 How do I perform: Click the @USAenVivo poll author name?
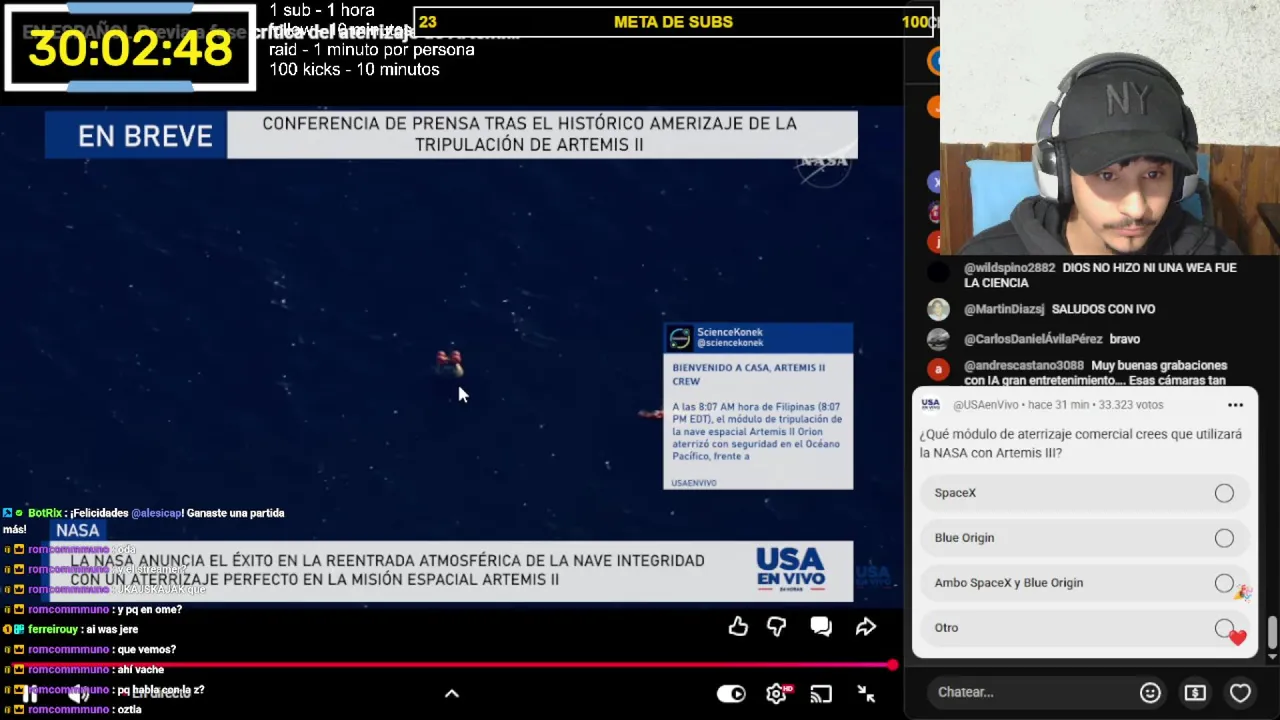click(x=986, y=405)
